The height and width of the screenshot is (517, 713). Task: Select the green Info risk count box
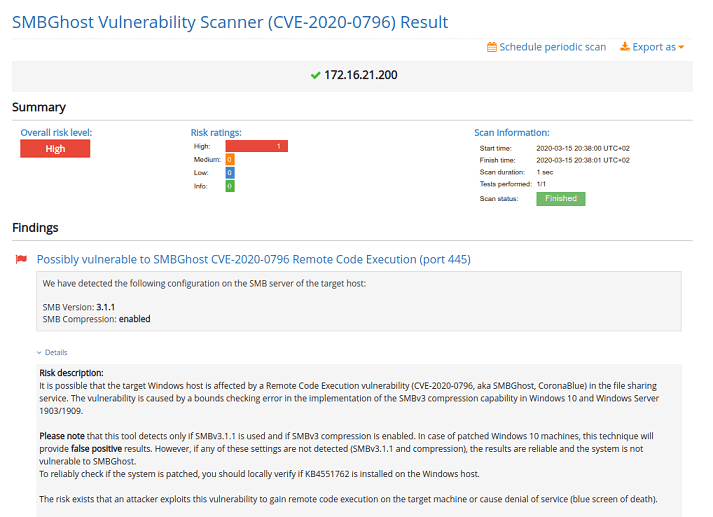tap(230, 186)
